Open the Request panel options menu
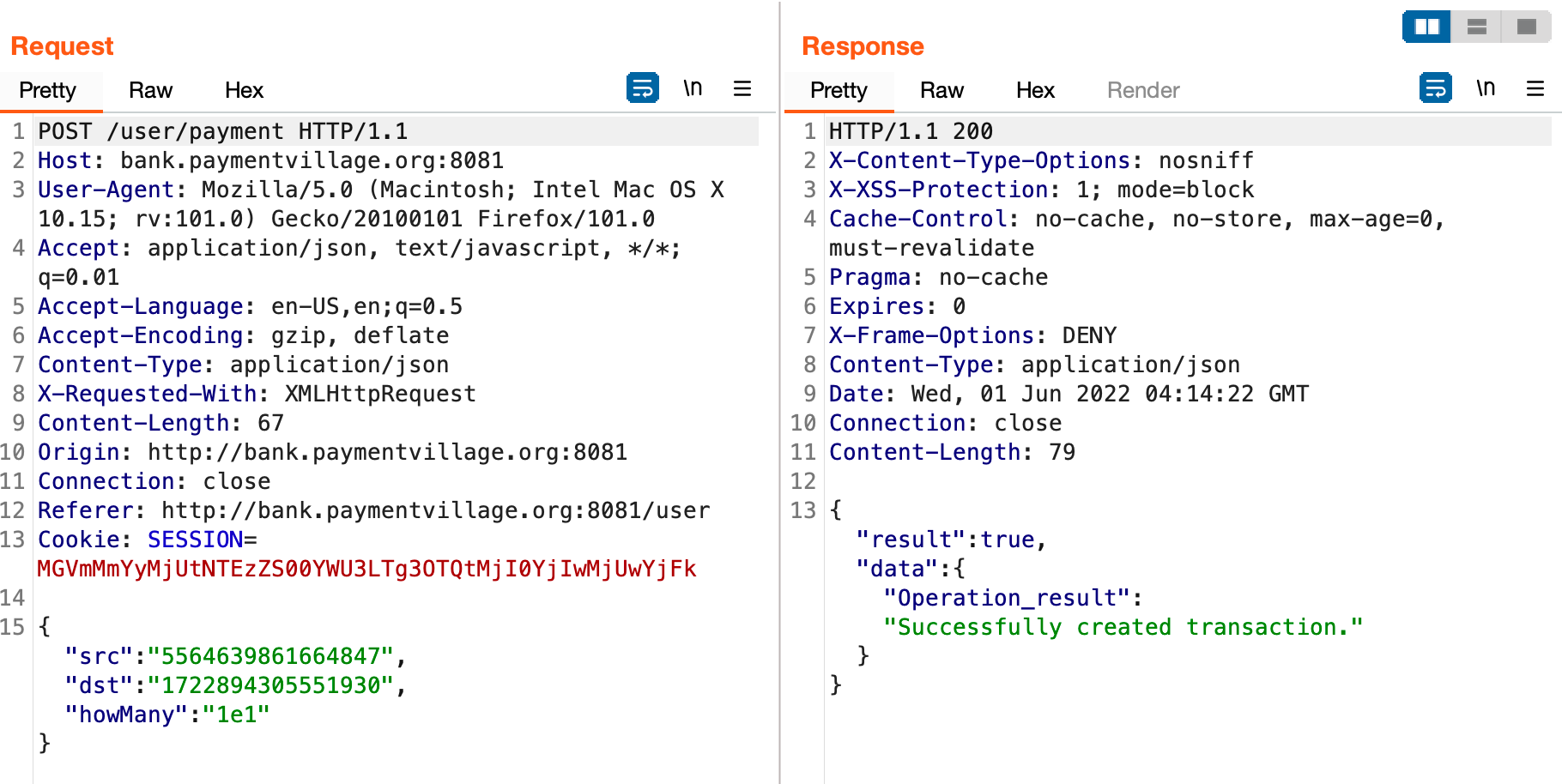The width and height of the screenshot is (1562, 784). [x=742, y=88]
